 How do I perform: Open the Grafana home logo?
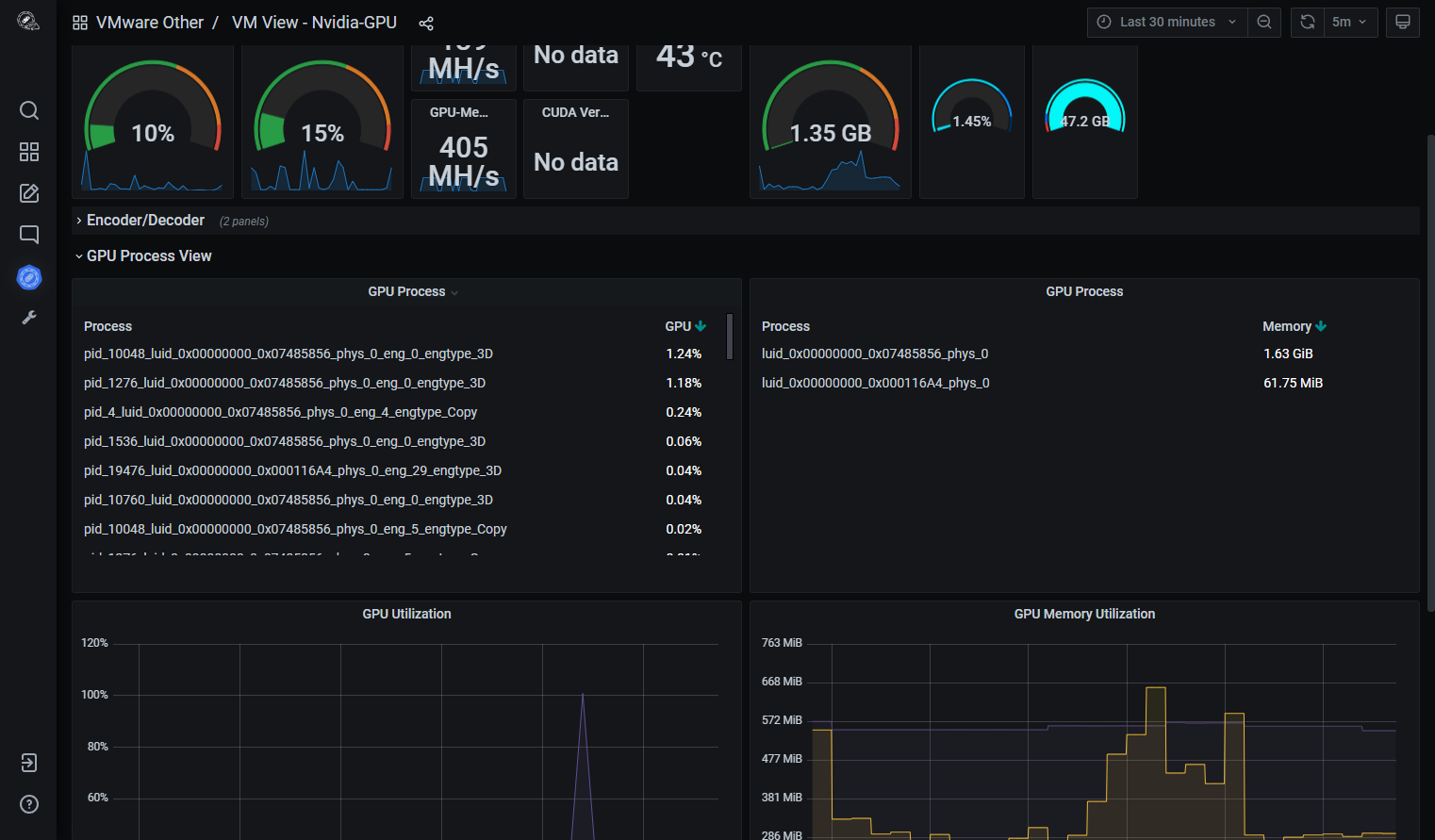click(x=28, y=22)
